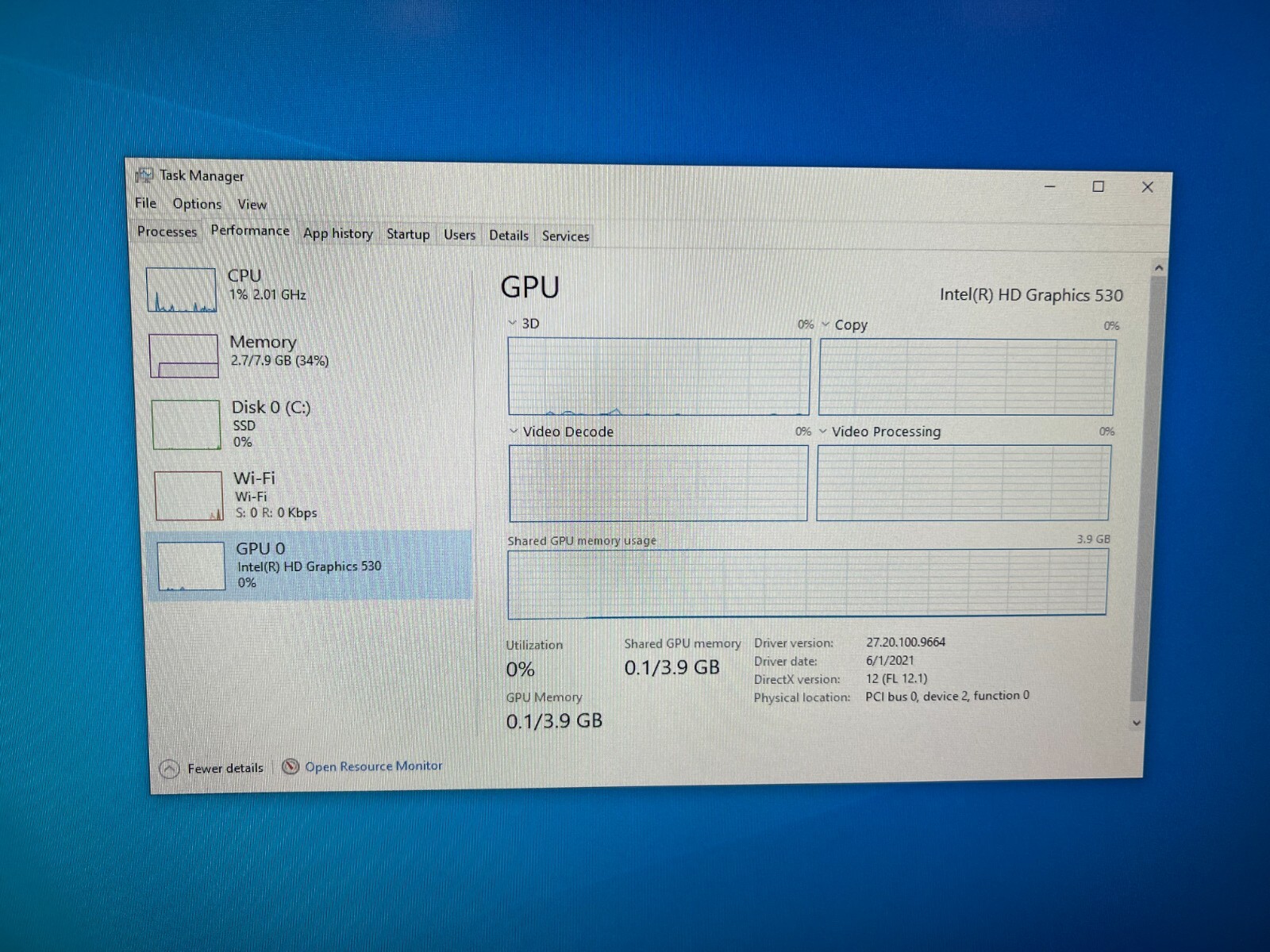
Task: Select the Wi-Fi throughput graph thumbnail
Action: click(x=188, y=496)
